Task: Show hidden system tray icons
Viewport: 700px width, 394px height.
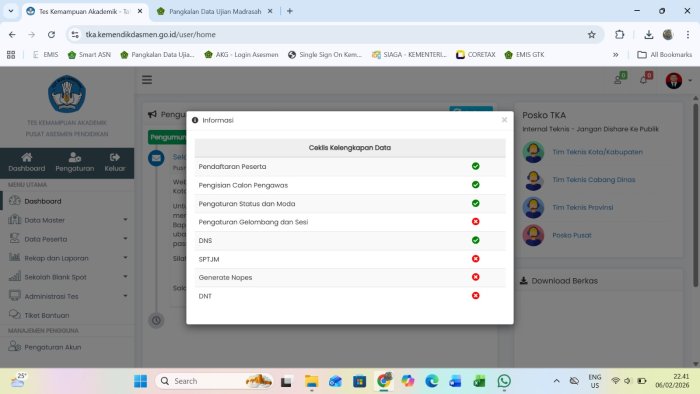Action: pos(556,381)
